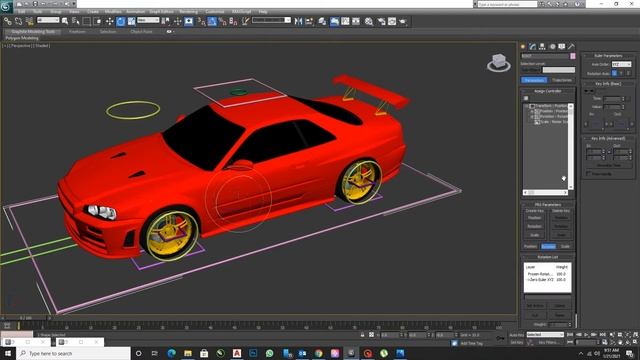640x360 pixels.
Task: Switch to the Freeform ribbon tab
Action: [x=77, y=31]
